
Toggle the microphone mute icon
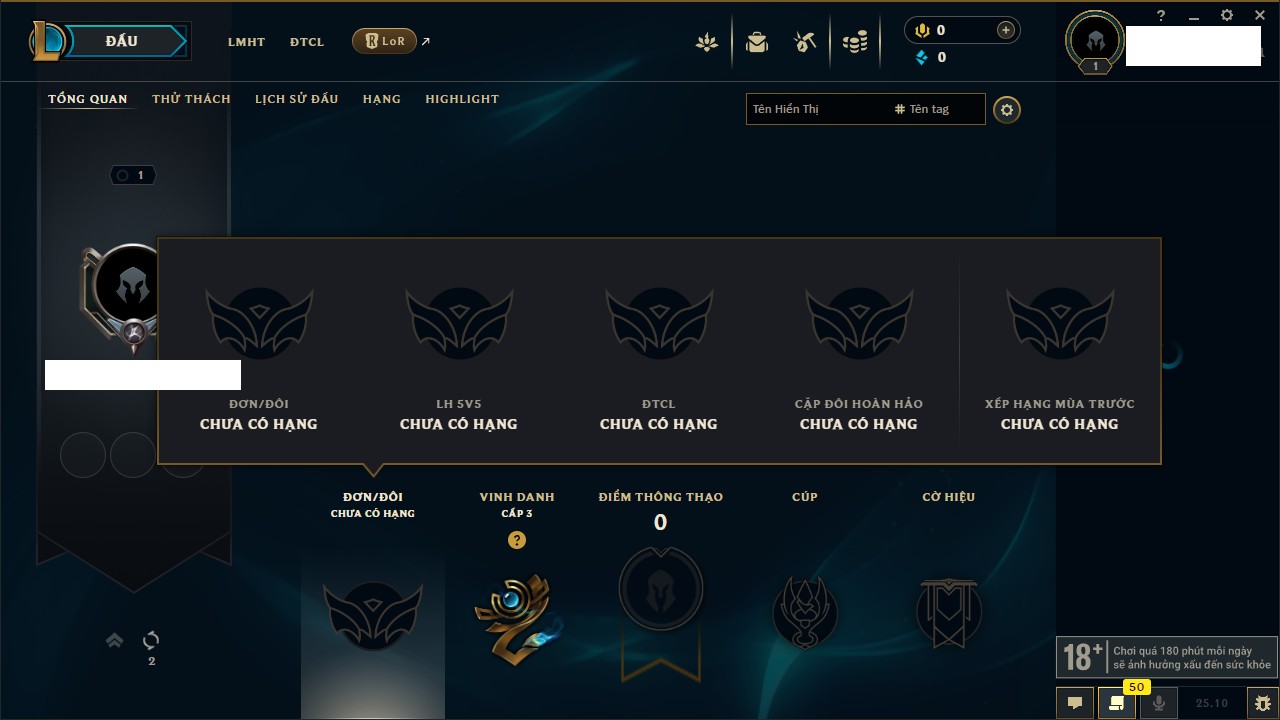coord(1159,703)
